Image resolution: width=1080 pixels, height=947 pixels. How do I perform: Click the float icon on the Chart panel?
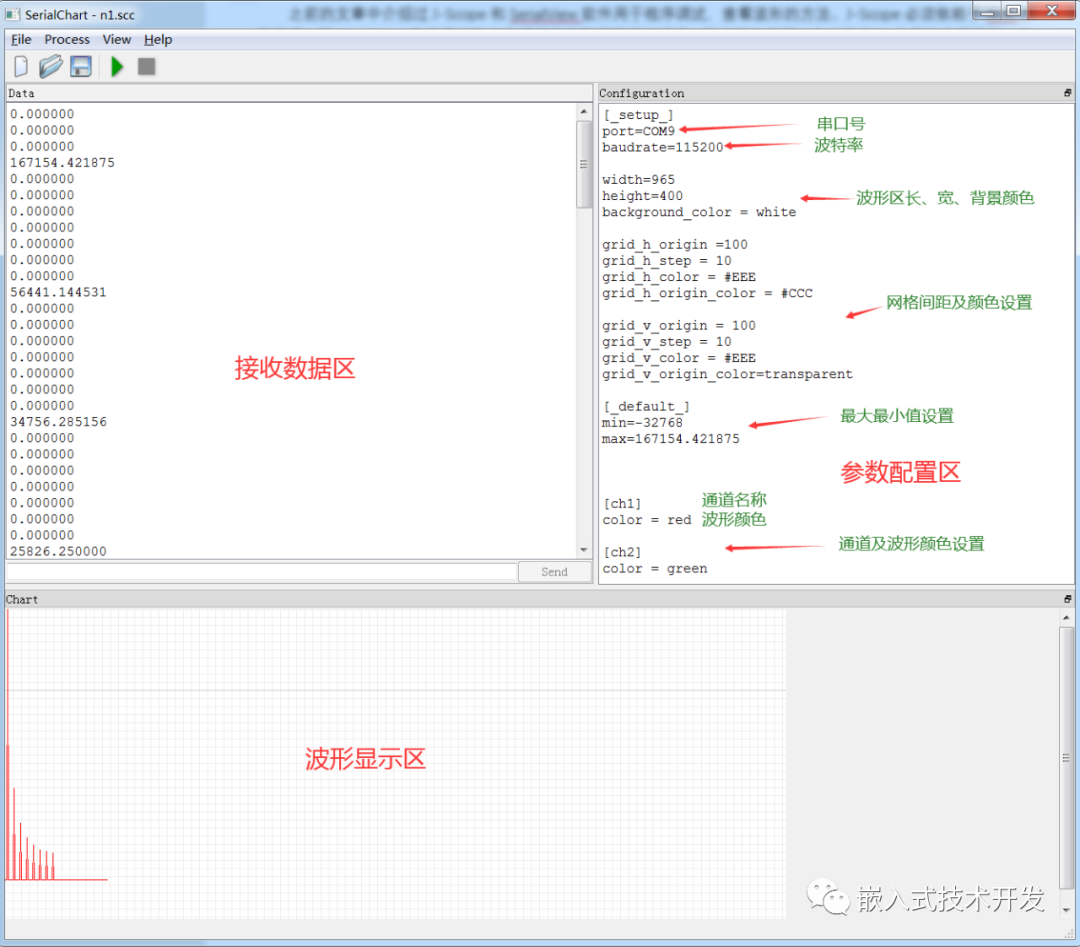(1066, 598)
